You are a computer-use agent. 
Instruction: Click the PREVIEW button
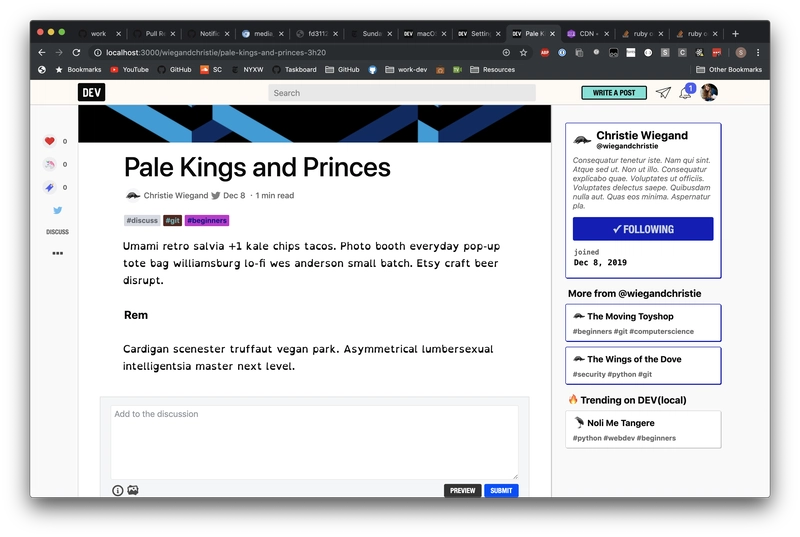pyautogui.click(x=462, y=491)
